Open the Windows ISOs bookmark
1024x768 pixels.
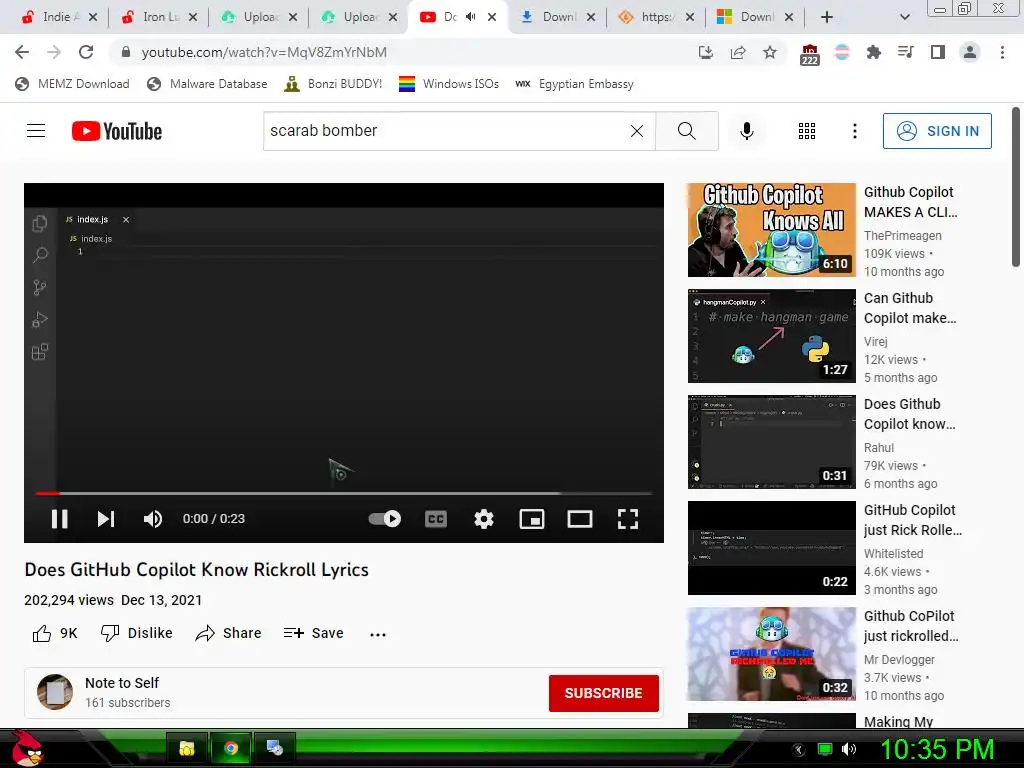click(449, 84)
